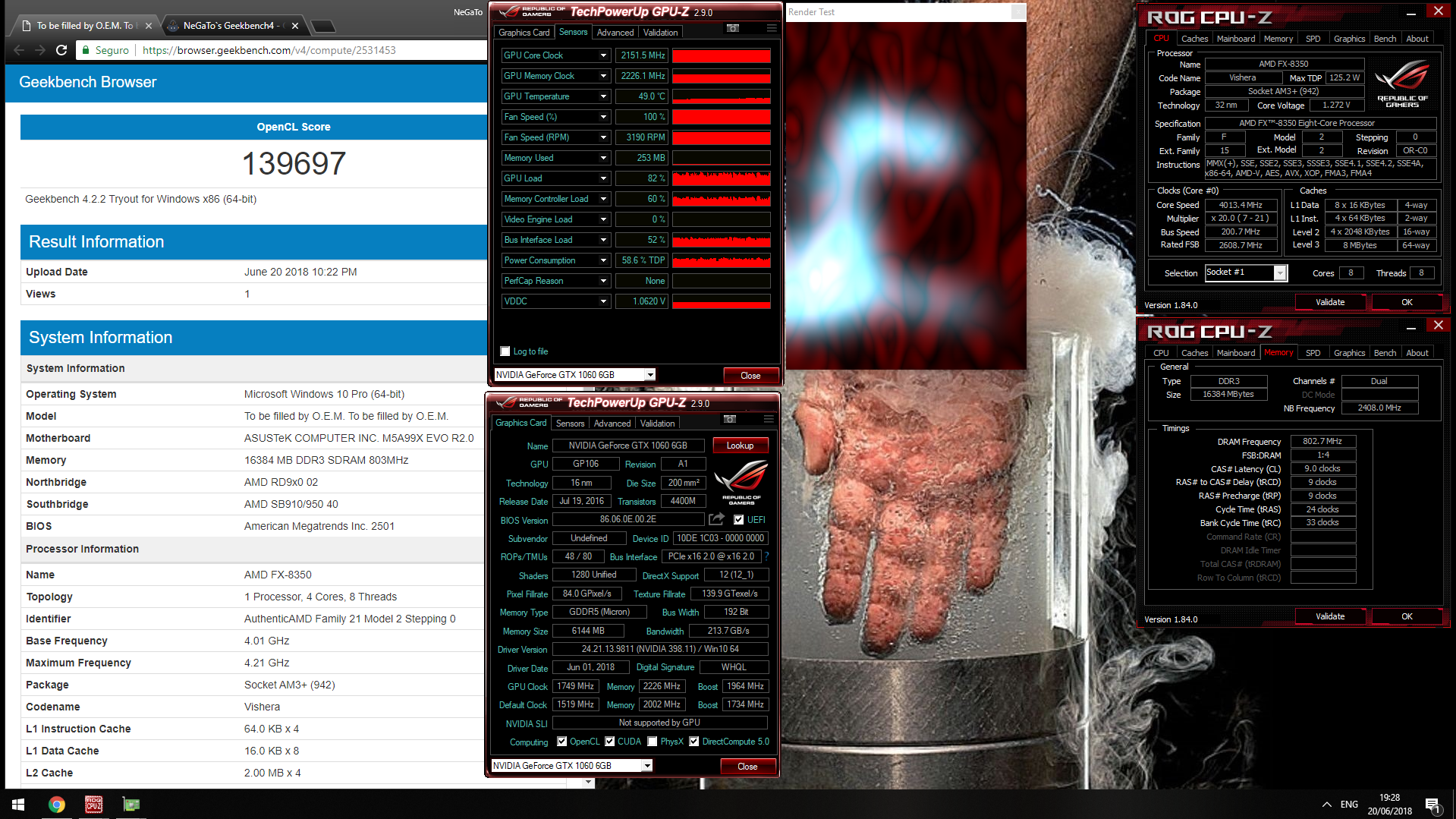The image size is (1456, 819).
Task: Toggle the DirectCompute checkbox
Action: pyautogui.click(x=693, y=742)
